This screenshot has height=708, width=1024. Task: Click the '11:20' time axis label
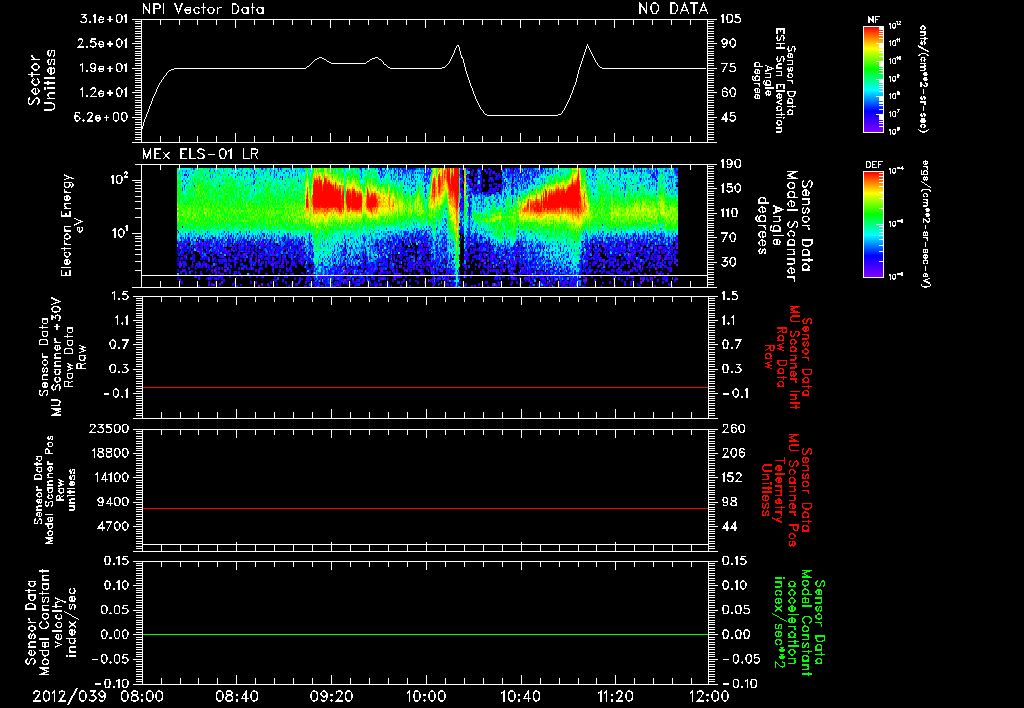pyautogui.click(x=615, y=697)
